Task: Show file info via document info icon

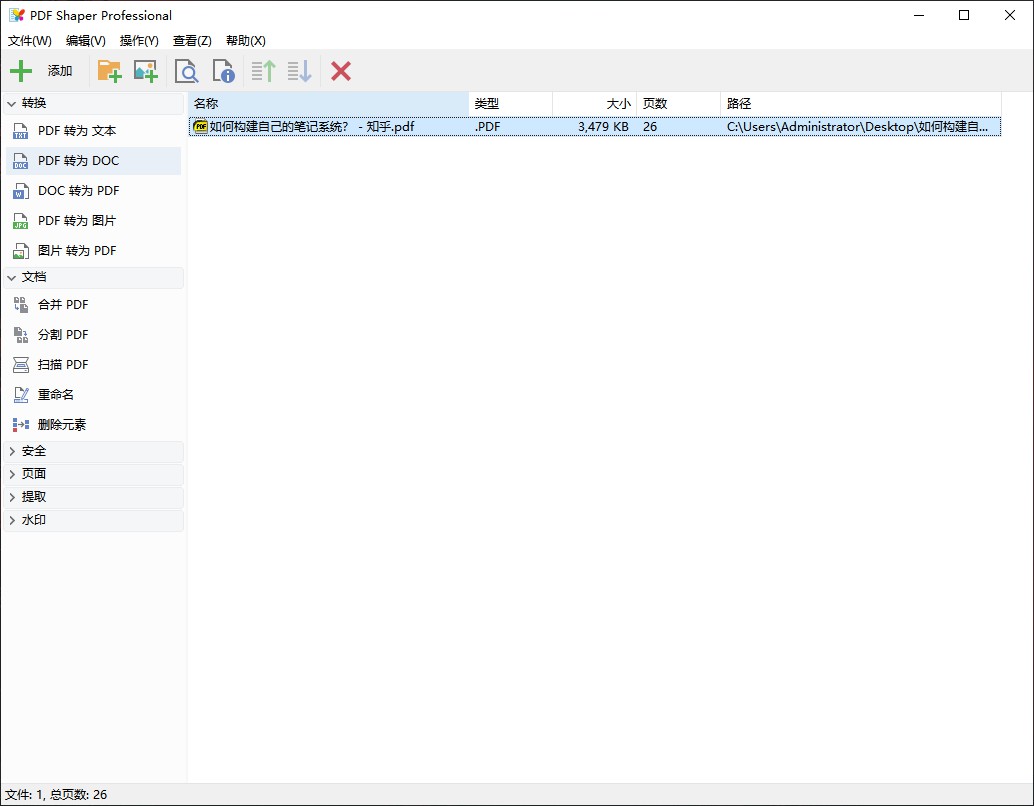Action: click(223, 71)
